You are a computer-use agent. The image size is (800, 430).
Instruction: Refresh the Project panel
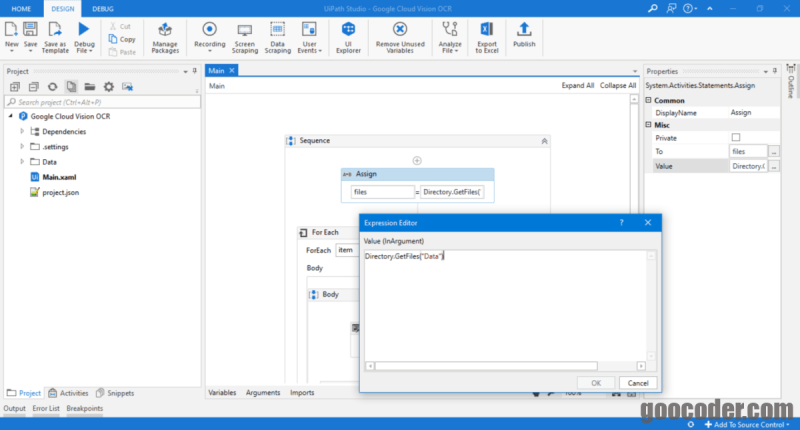click(x=53, y=87)
